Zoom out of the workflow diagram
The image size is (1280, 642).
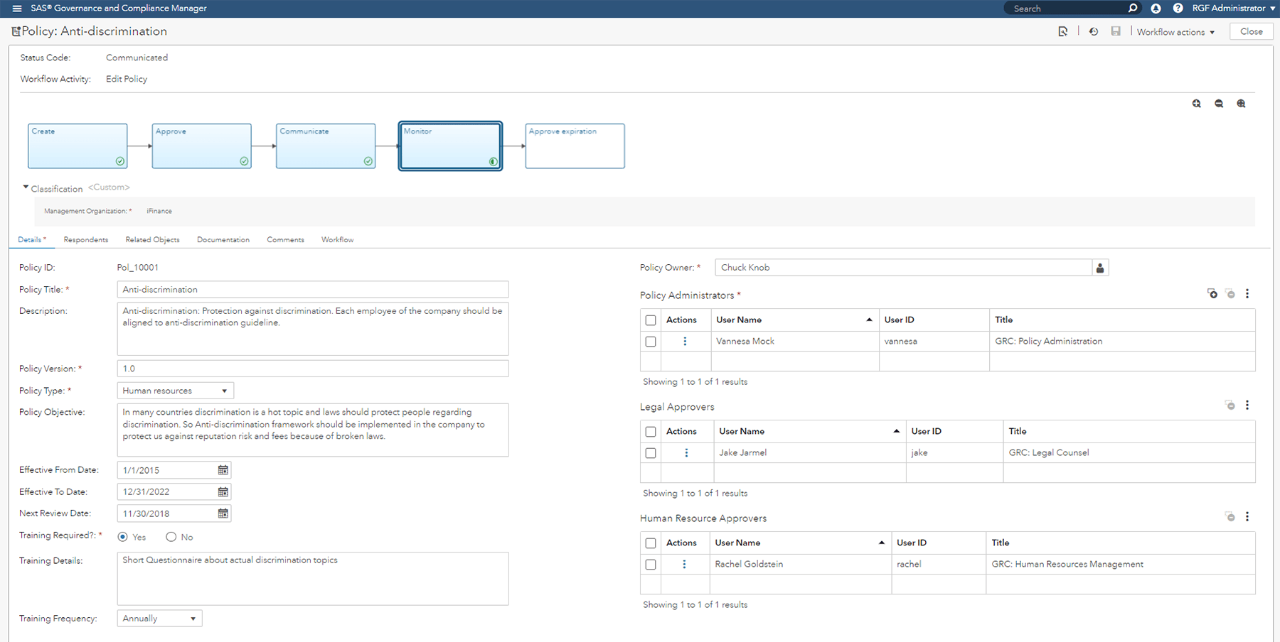point(1219,103)
